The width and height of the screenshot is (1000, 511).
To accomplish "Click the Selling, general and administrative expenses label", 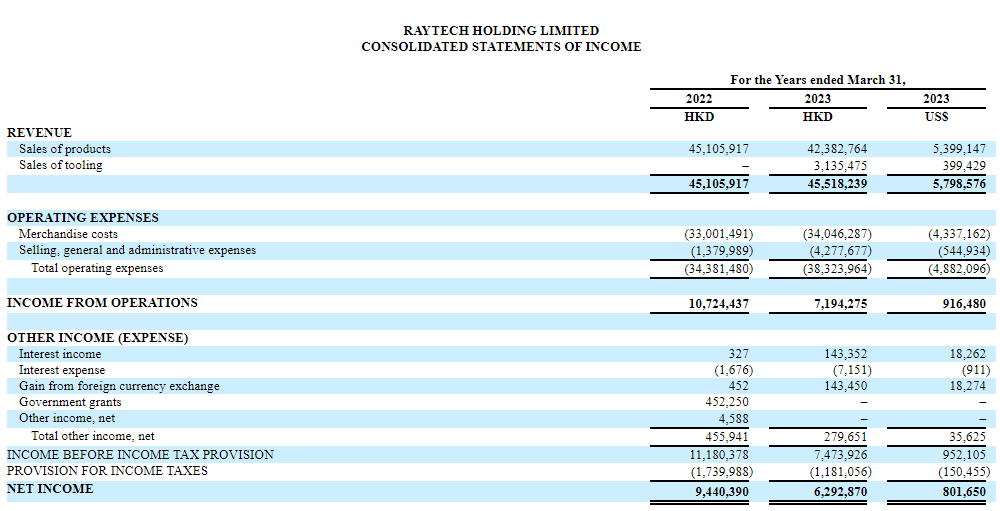I will (137, 250).
